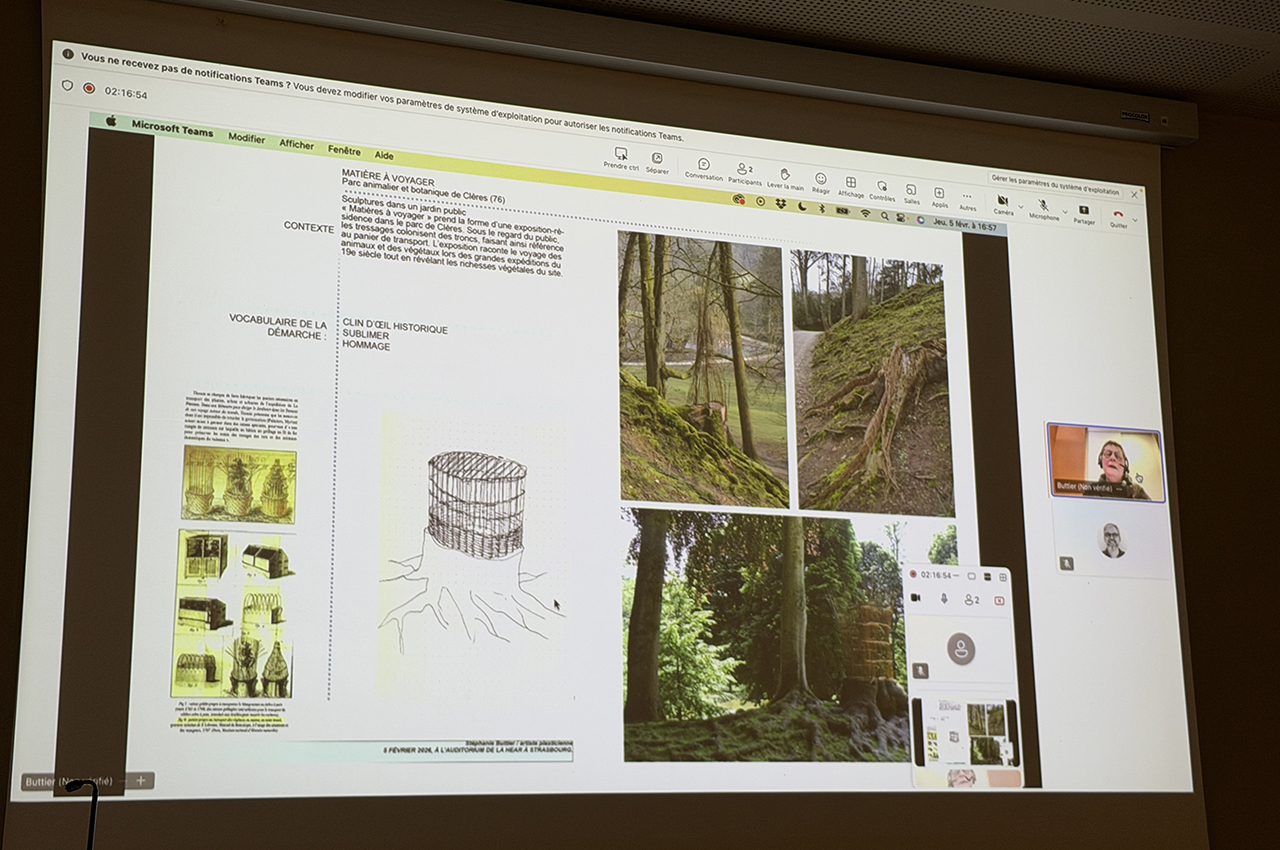Expand the Microphone options chevron
1280x850 pixels.
[1063, 211]
